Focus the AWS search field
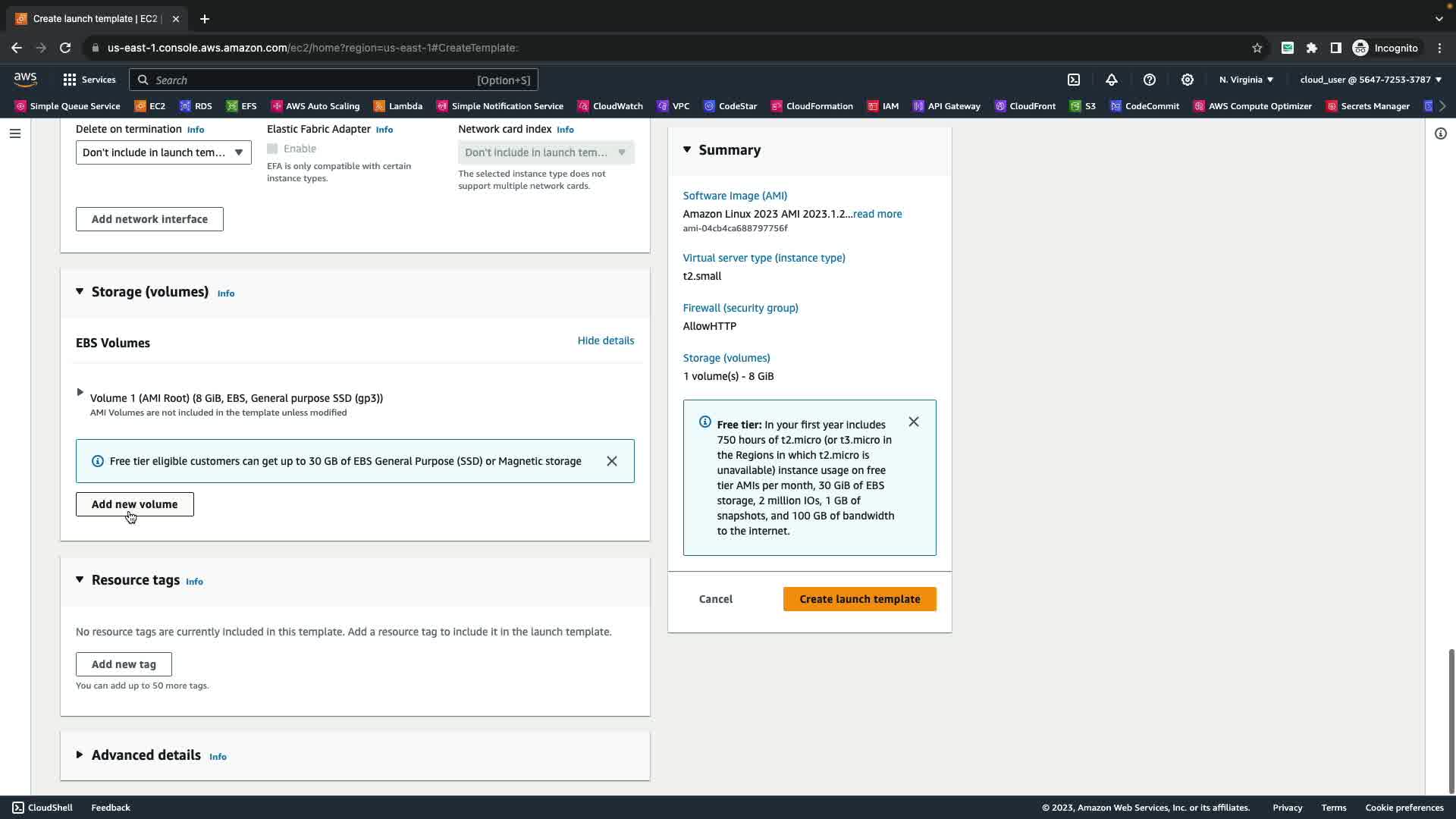1456x819 pixels. (311, 80)
